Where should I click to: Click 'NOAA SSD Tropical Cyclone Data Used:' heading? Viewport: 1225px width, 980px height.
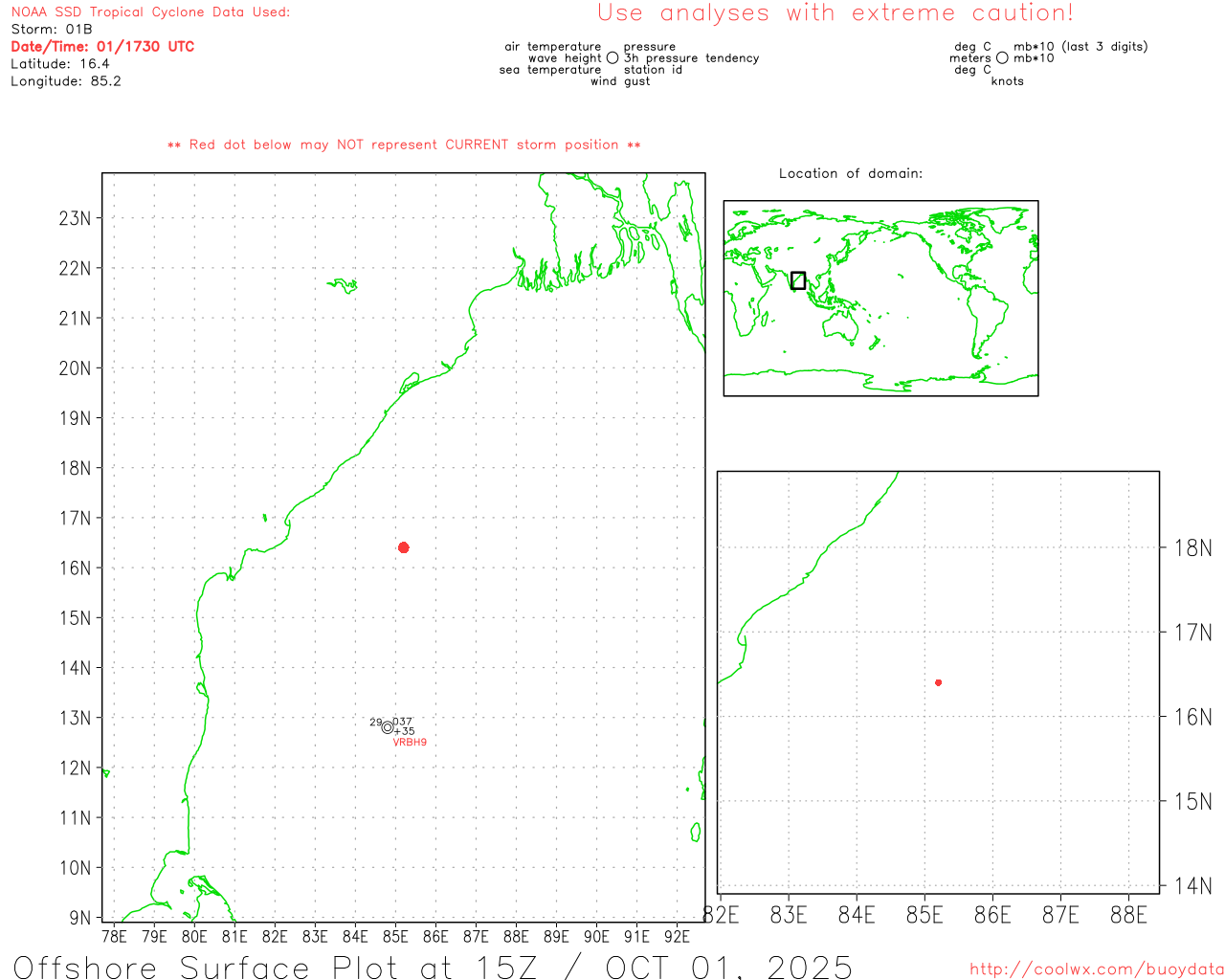click(150, 12)
